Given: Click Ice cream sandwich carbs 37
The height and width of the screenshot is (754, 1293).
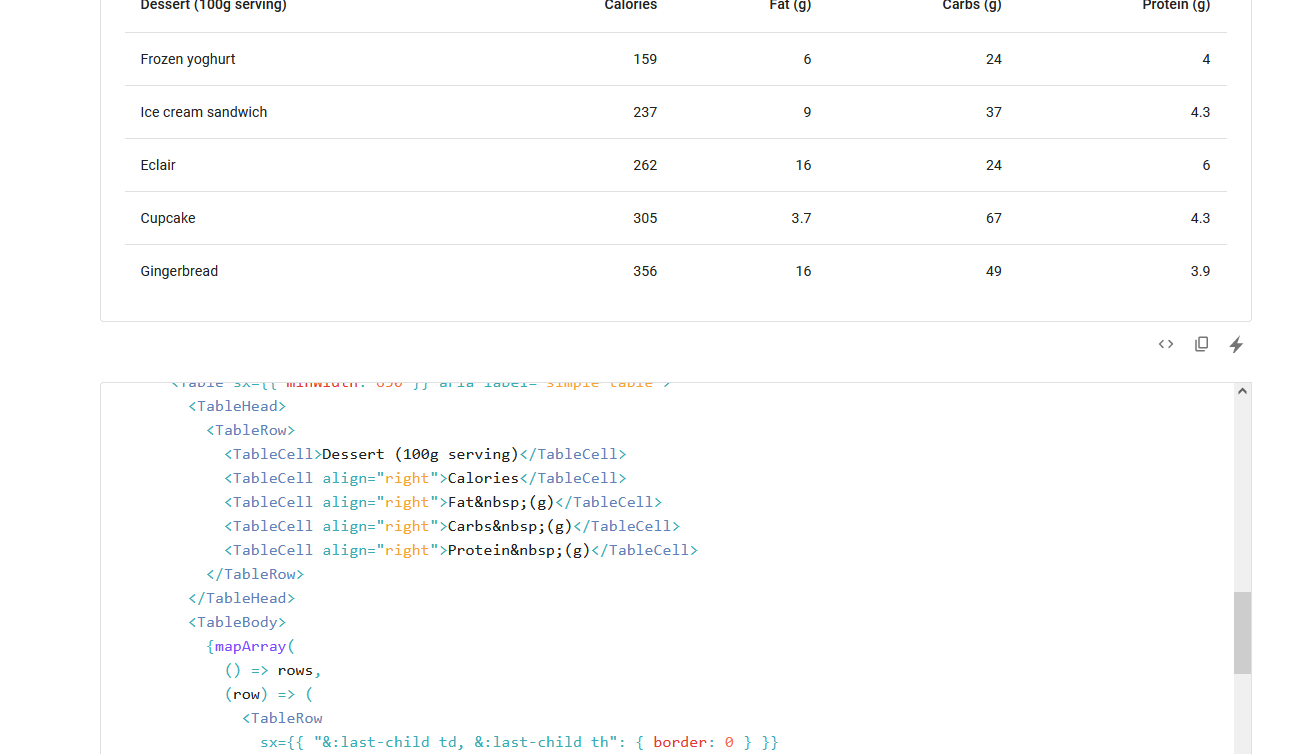Looking at the screenshot, I should click(993, 112).
